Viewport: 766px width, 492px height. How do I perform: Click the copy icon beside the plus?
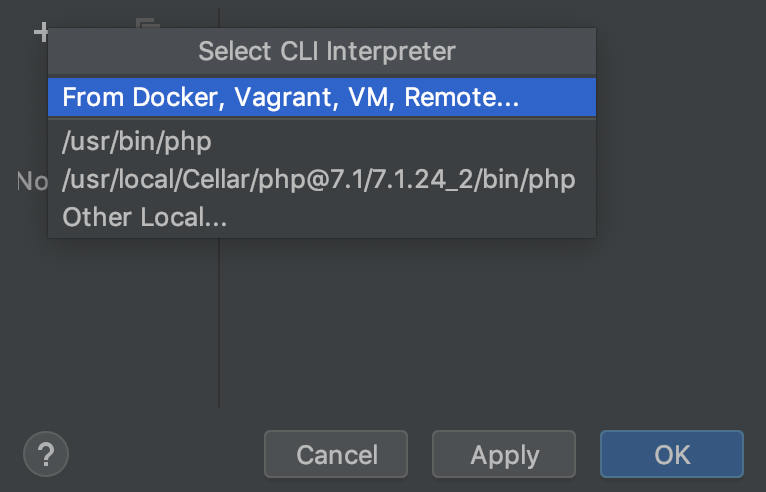[x=148, y=24]
